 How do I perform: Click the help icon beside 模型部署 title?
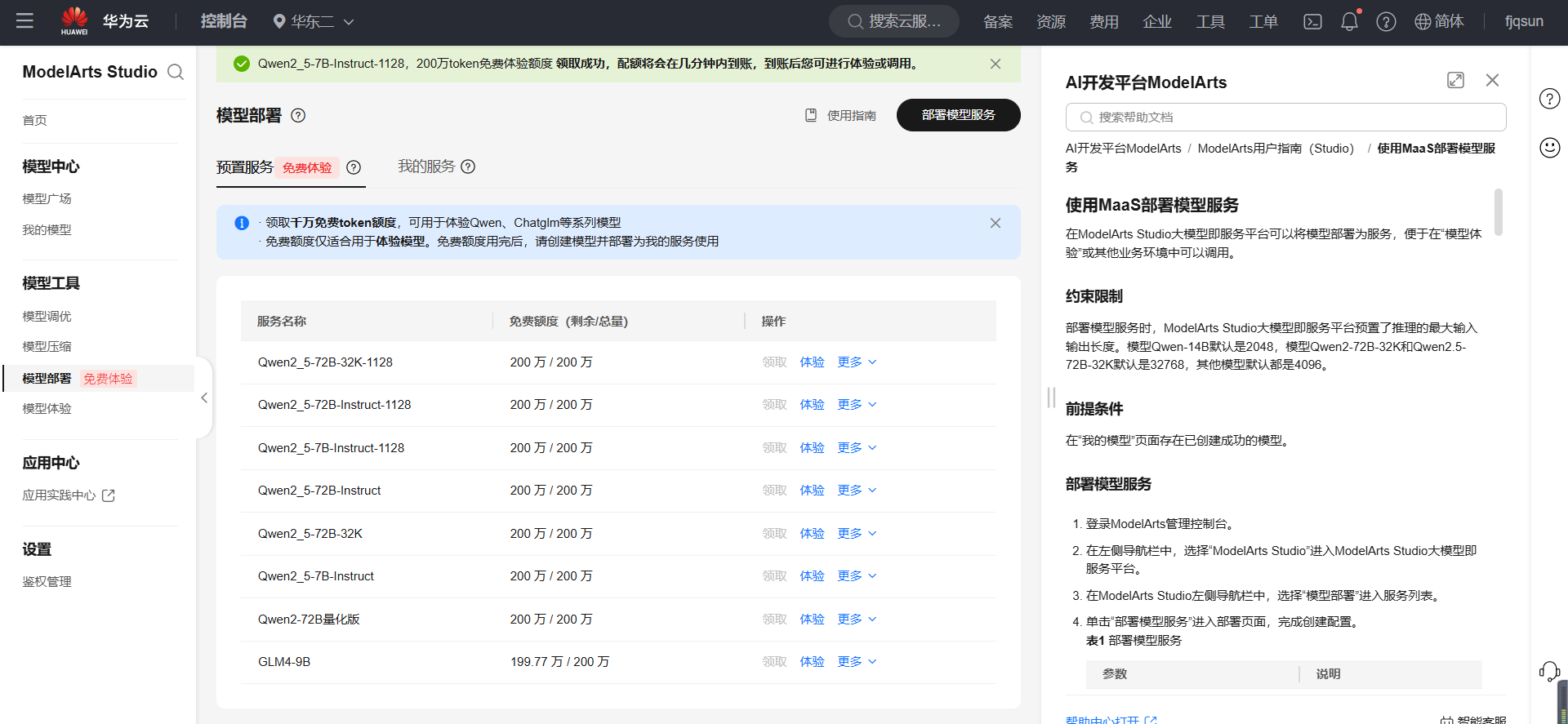(298, 115)
